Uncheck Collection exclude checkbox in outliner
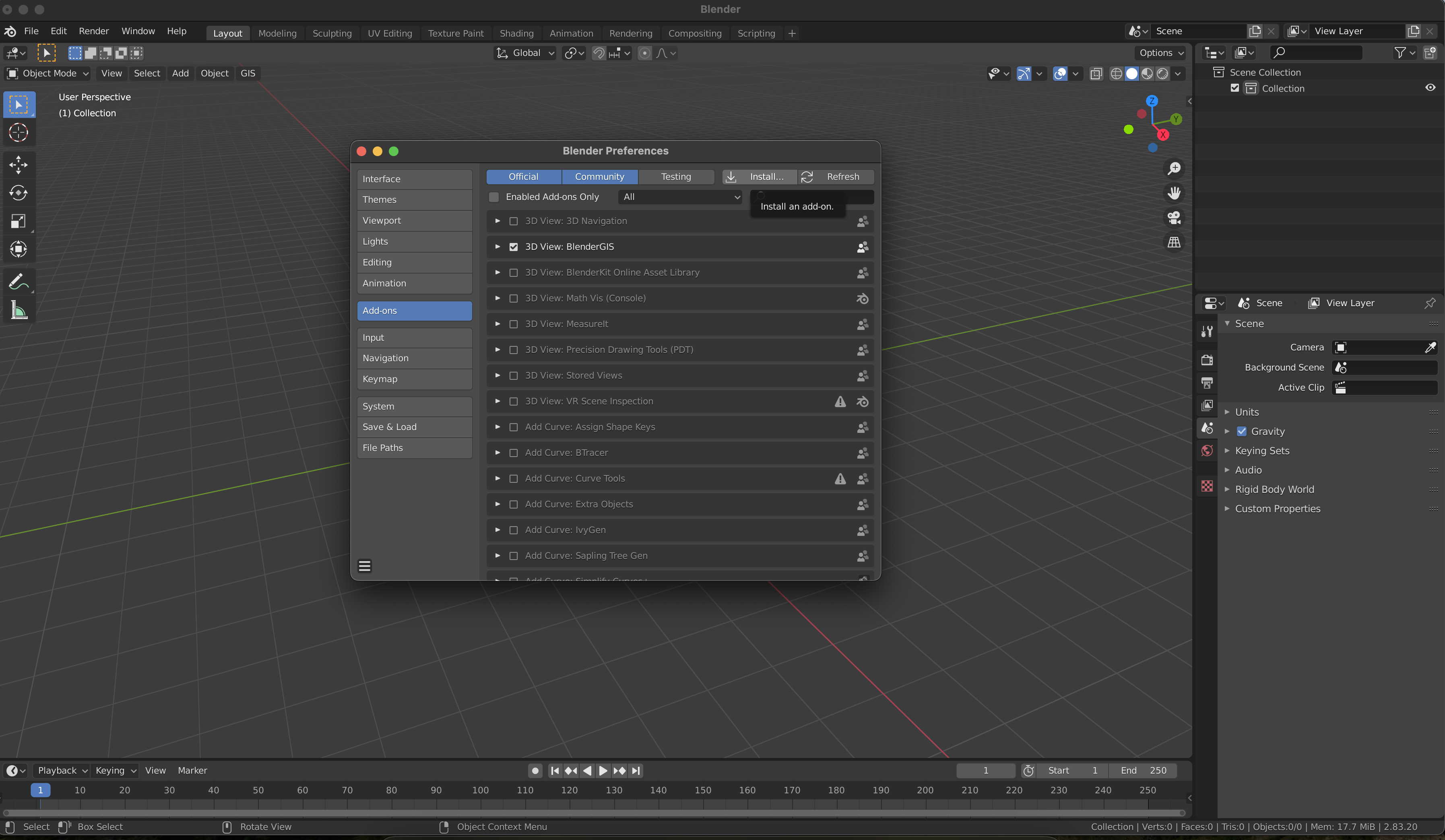 (x=1235, y=88)
